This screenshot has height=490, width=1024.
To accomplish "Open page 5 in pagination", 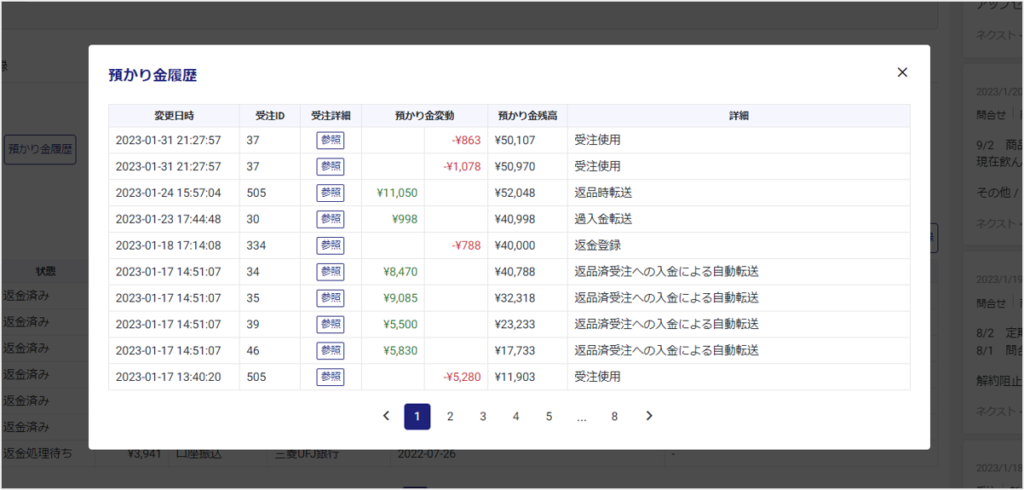I will coord(549,416).
